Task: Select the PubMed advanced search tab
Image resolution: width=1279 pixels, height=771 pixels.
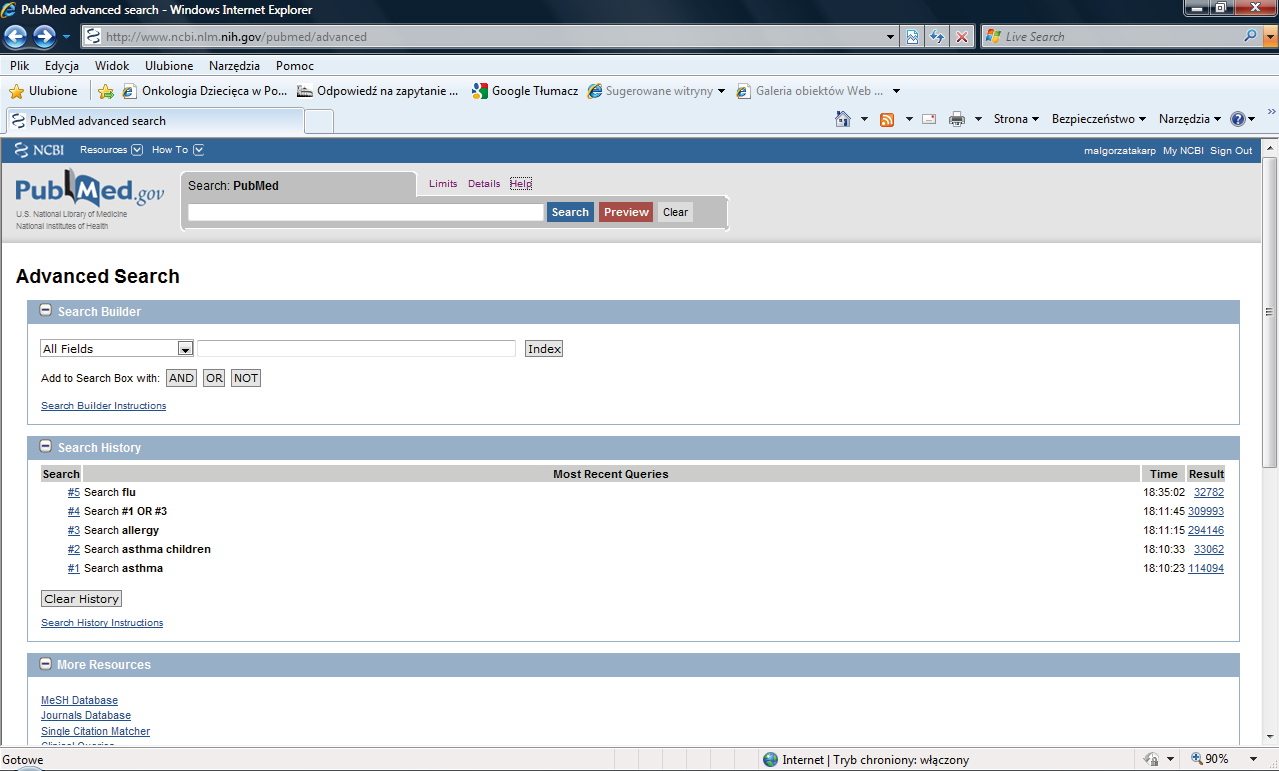Action: (x=154, y=121)
